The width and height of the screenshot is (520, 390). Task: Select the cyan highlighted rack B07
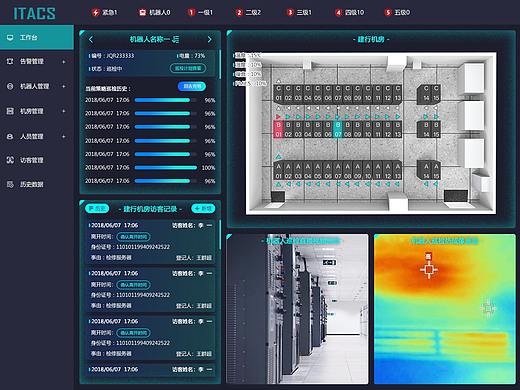pyautogui.click(x=338, y=130)
